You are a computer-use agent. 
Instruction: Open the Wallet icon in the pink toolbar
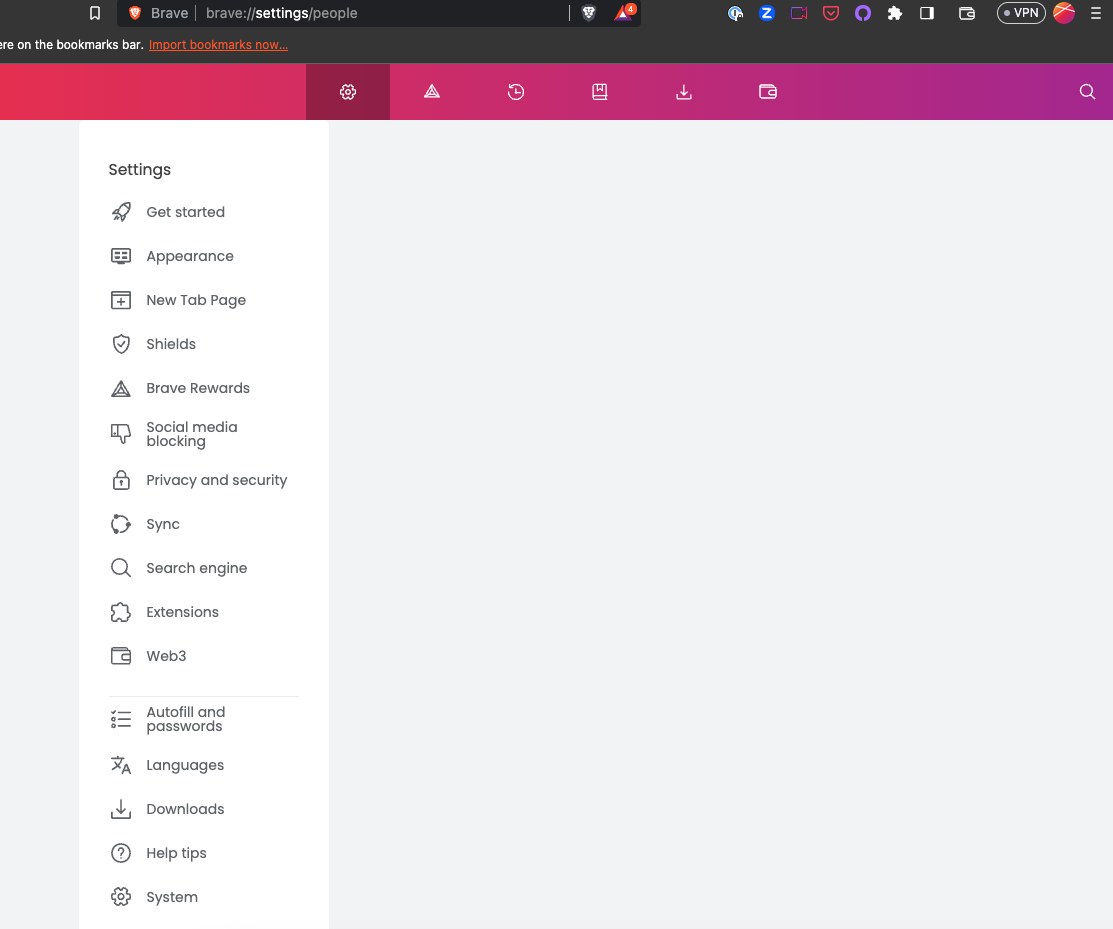click(768, 91)
